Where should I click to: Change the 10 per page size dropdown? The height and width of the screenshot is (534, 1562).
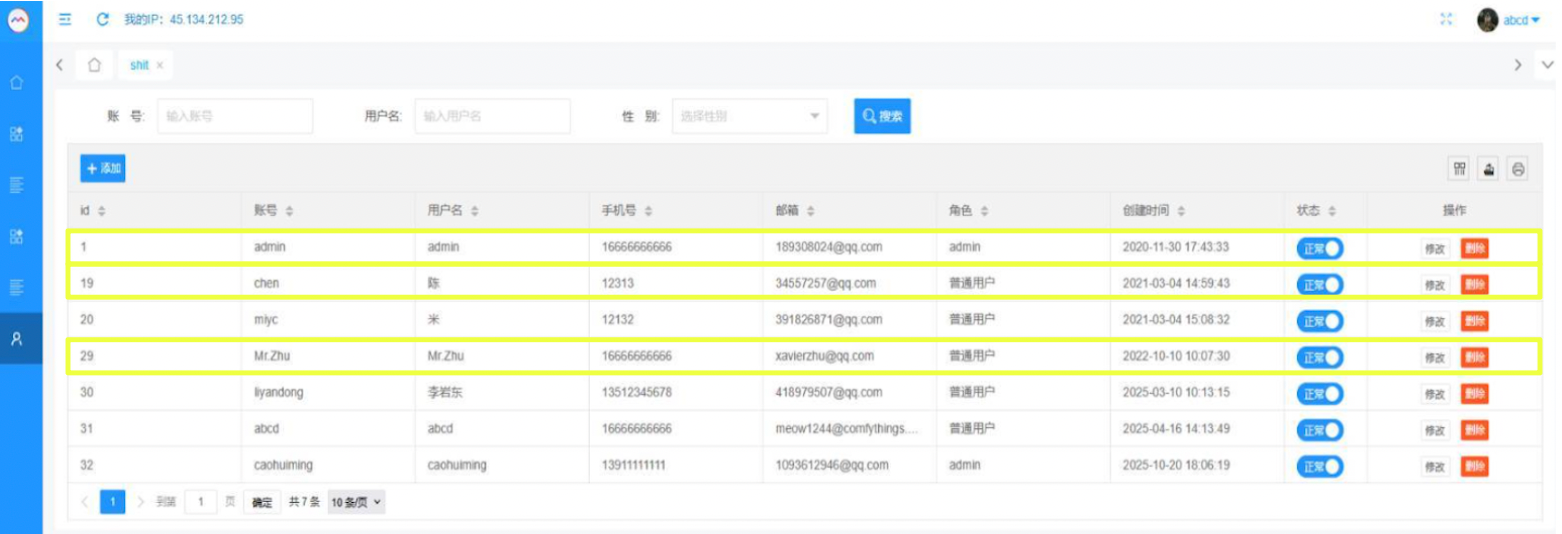pos(356,502)
